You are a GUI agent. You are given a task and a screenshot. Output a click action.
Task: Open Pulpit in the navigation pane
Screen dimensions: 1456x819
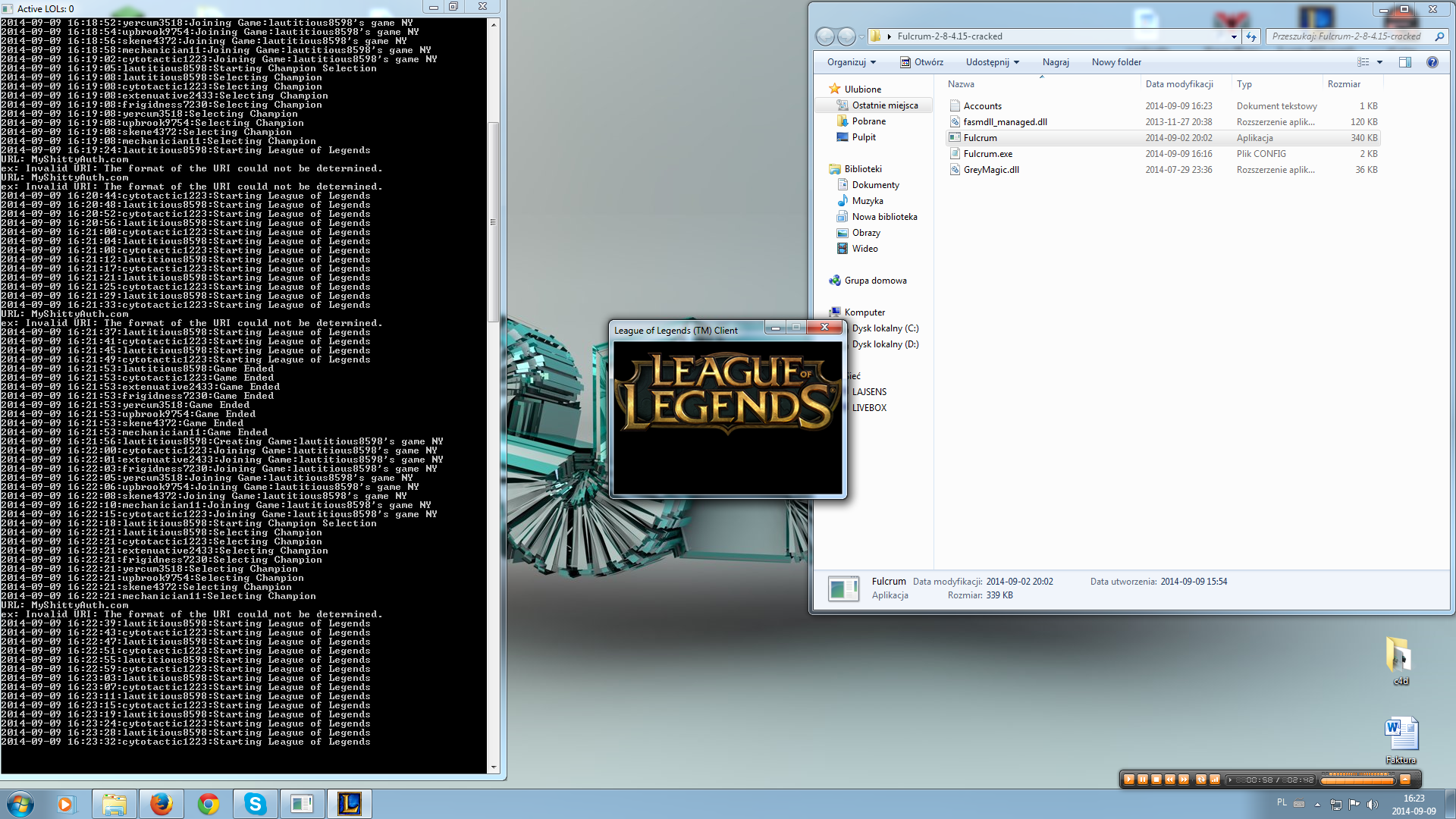[856, 137]
